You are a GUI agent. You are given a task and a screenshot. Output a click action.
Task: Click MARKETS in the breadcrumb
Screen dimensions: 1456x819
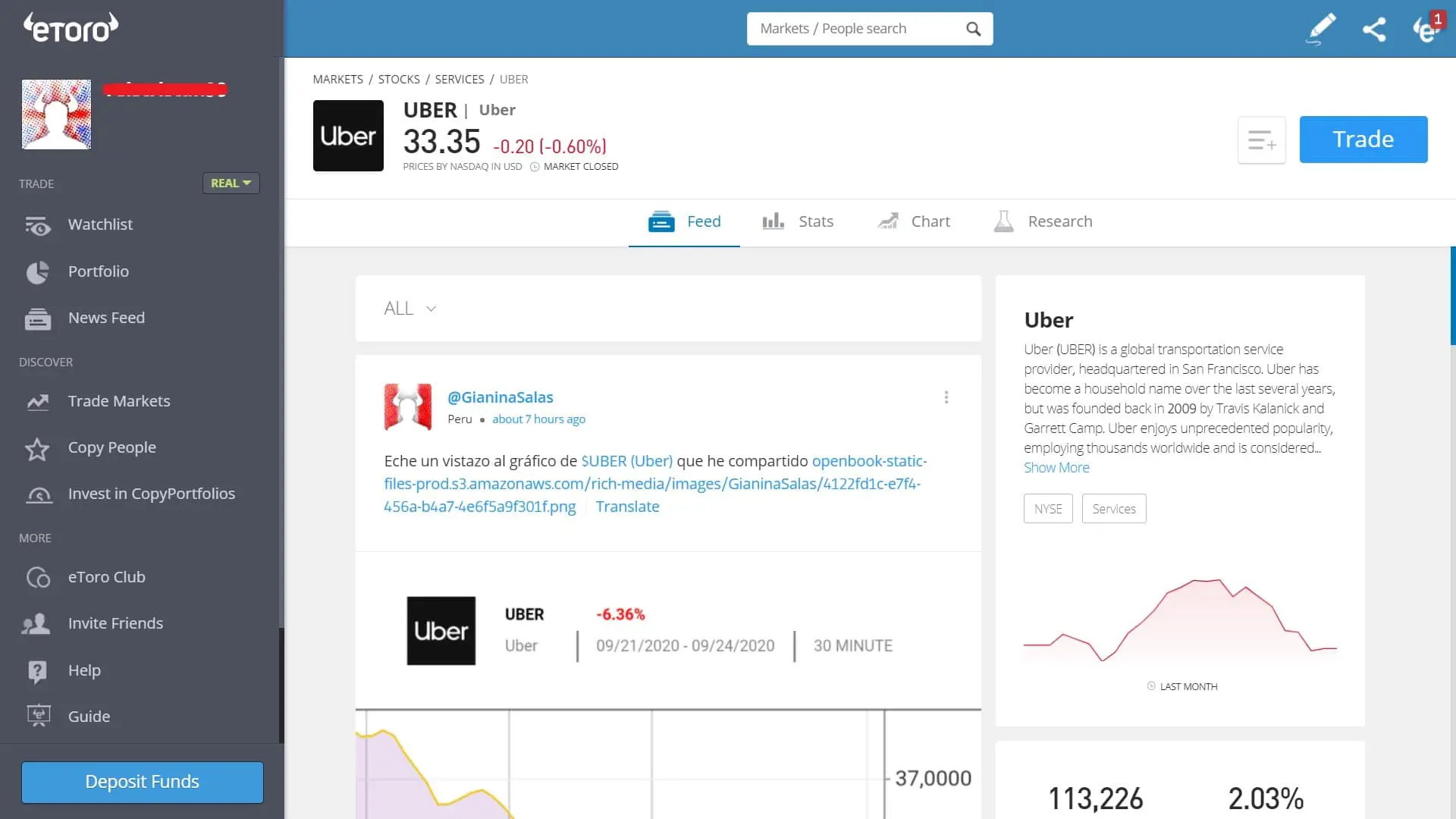[x=337, y=80]
